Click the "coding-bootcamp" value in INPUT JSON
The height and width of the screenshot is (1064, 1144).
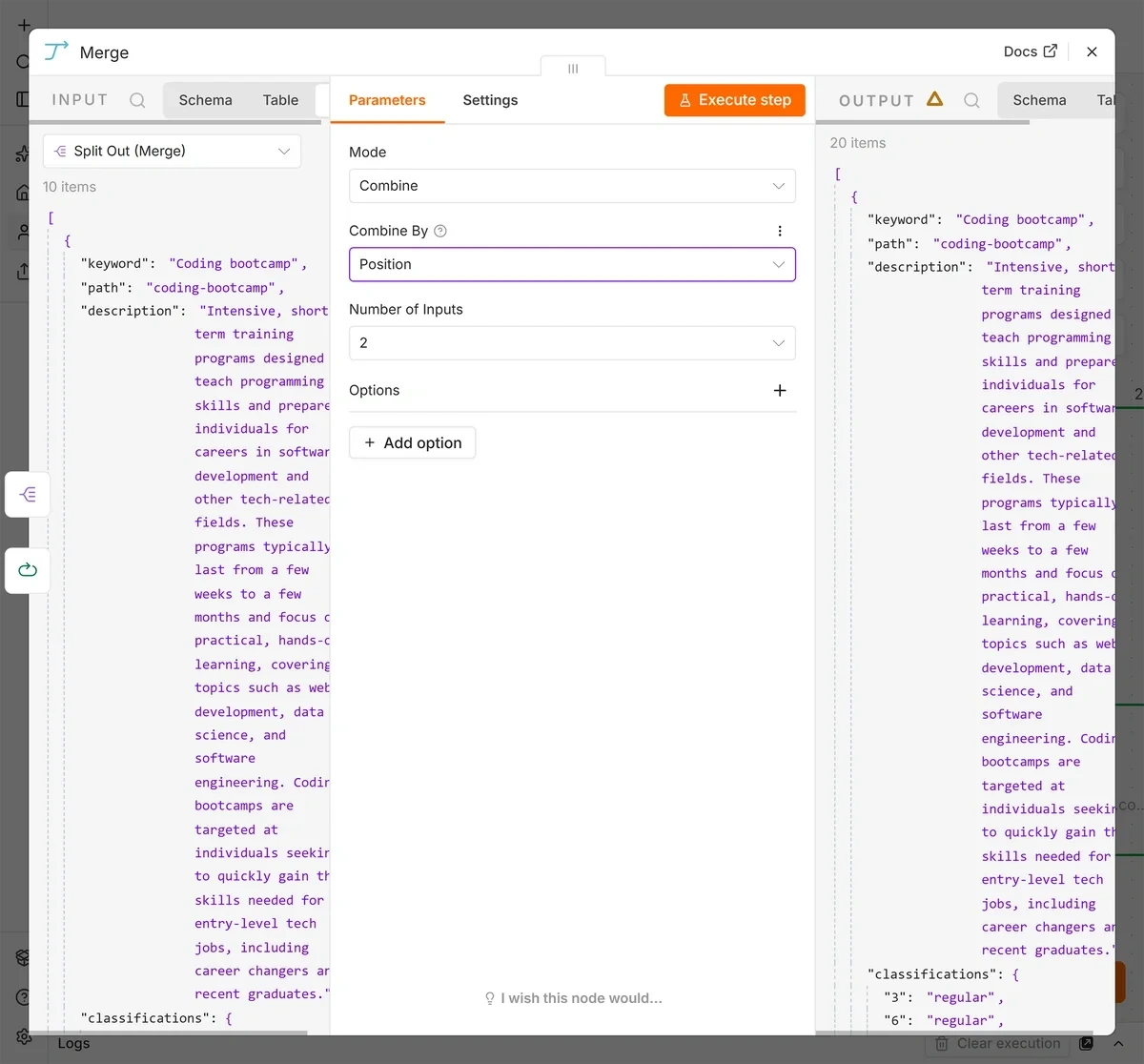tap(211, 287)
